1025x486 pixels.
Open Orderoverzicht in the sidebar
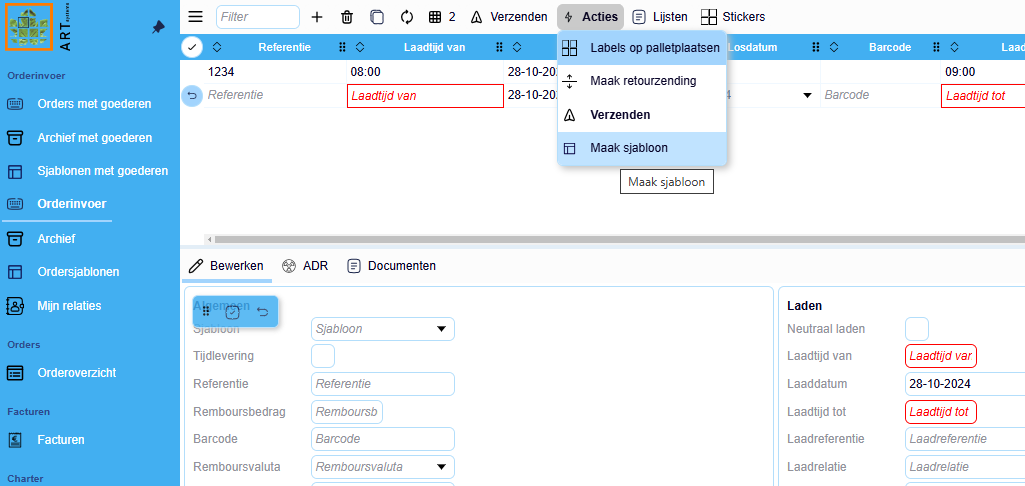point(77,373)
